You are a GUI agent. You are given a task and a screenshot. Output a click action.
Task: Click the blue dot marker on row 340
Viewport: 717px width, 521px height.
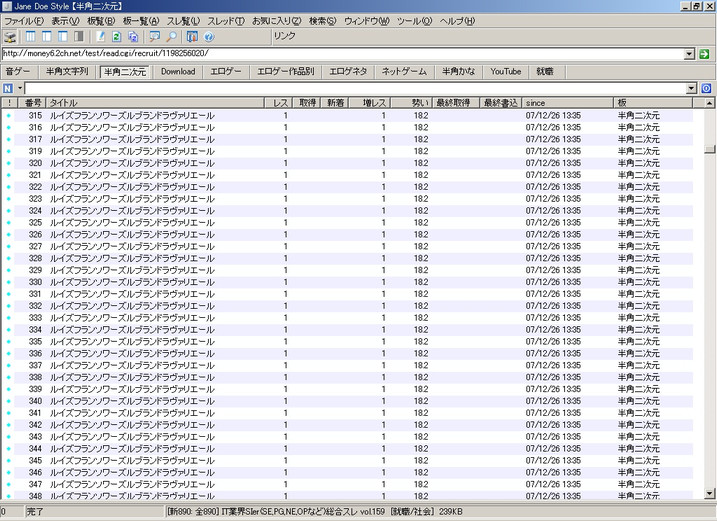pyautogui.click(x=8, y=401)
